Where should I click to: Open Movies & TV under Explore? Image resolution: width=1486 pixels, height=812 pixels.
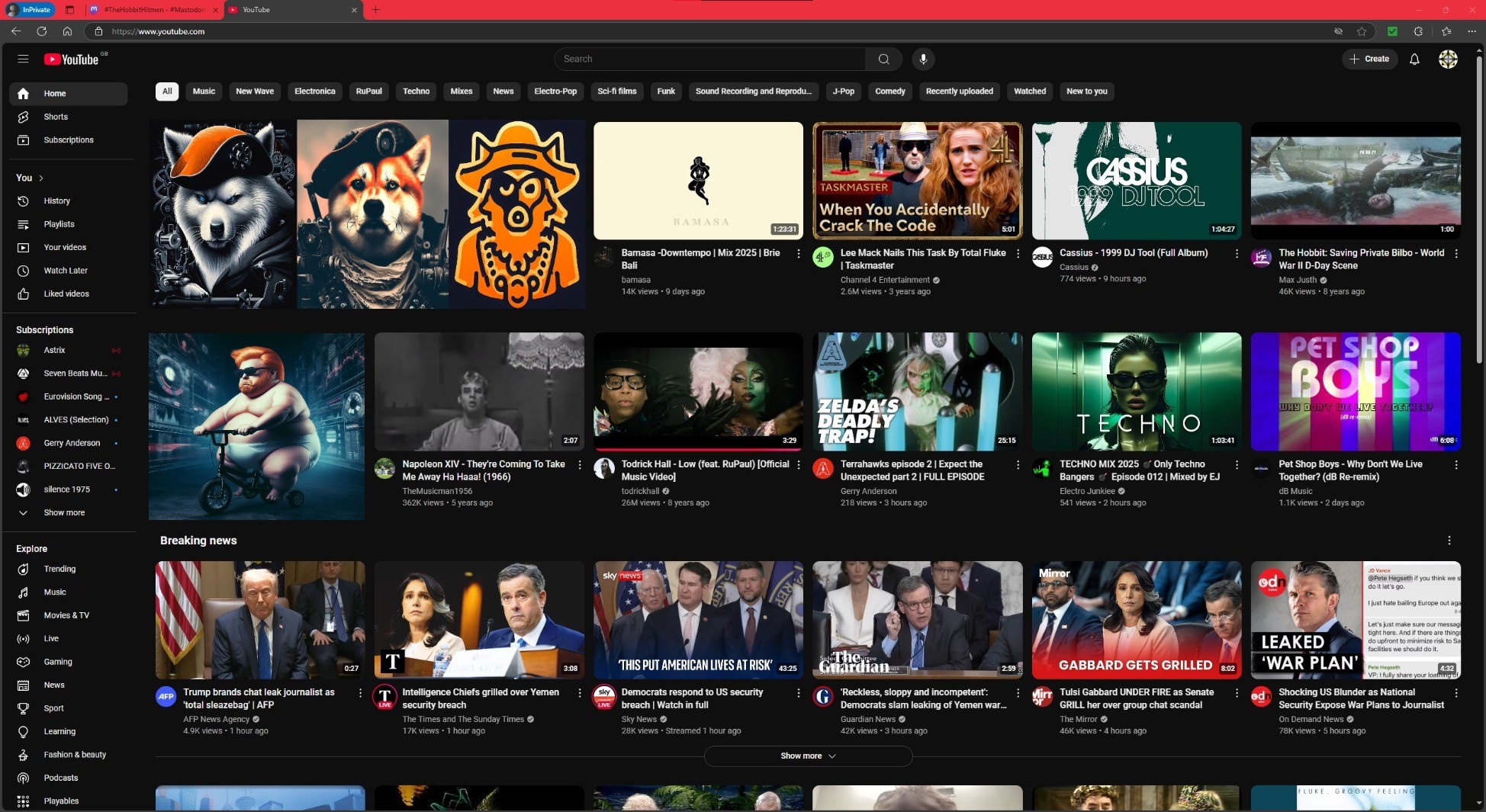point(68,615)
